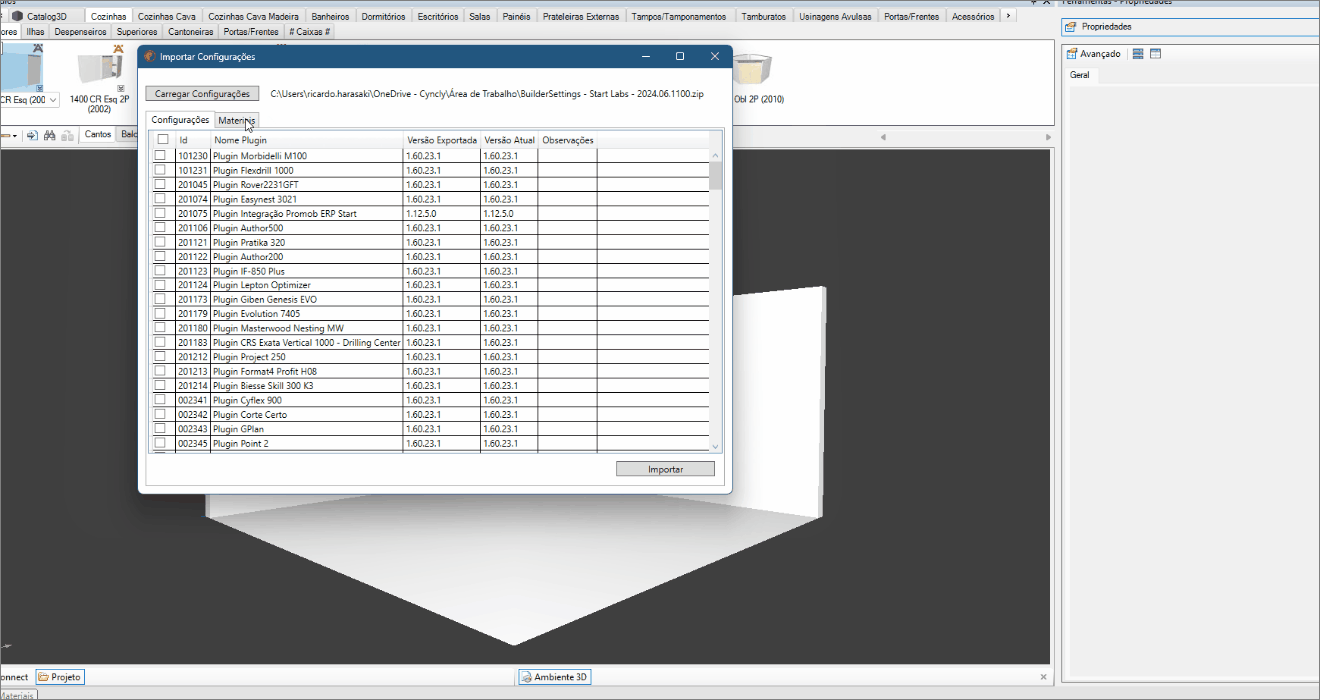The width and height of the screenshot is (1320, 700).
Task: Click the Ambiente 3D tab icon
Action: tap(526, 677)
